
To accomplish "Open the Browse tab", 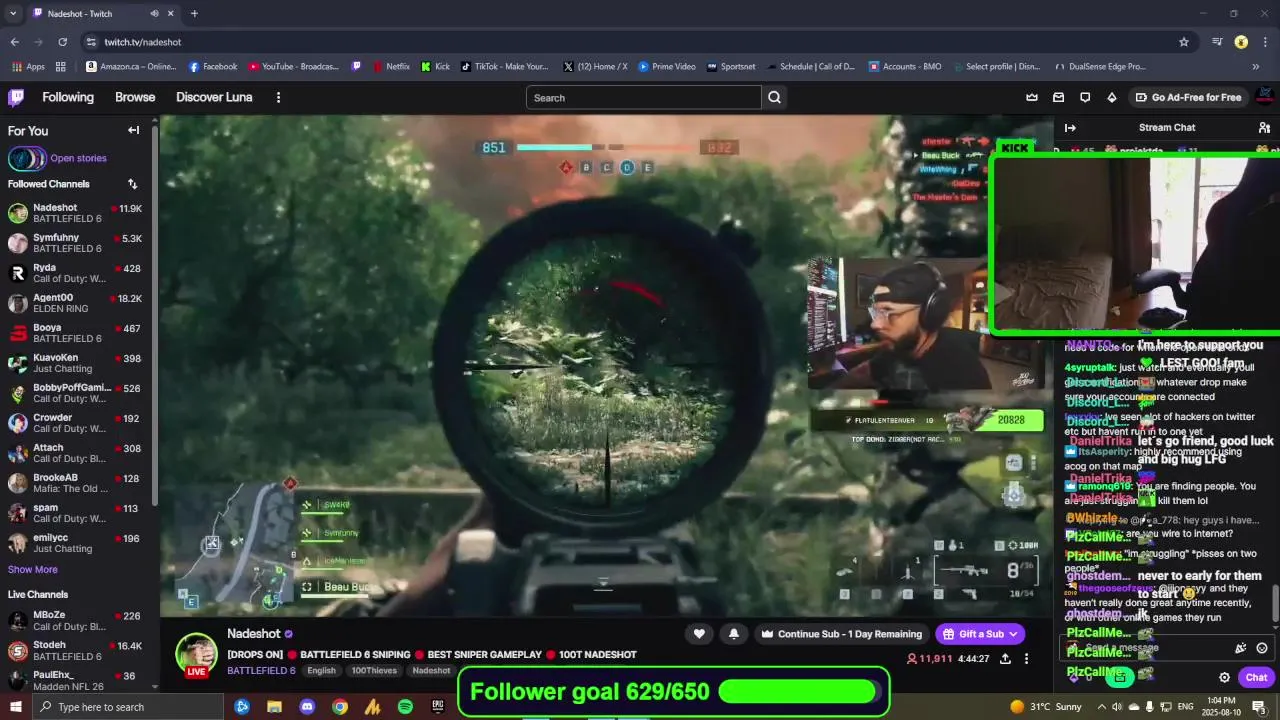I will 135,97.
